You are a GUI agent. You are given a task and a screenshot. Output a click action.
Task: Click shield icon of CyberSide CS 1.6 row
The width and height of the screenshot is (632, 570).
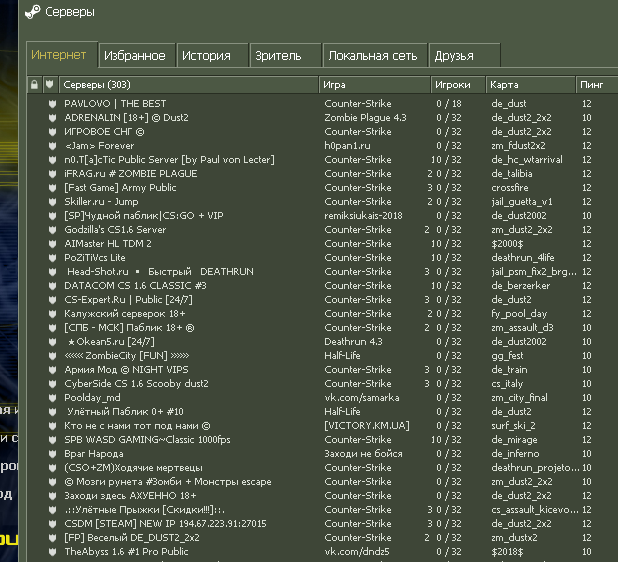click(52, 384)
